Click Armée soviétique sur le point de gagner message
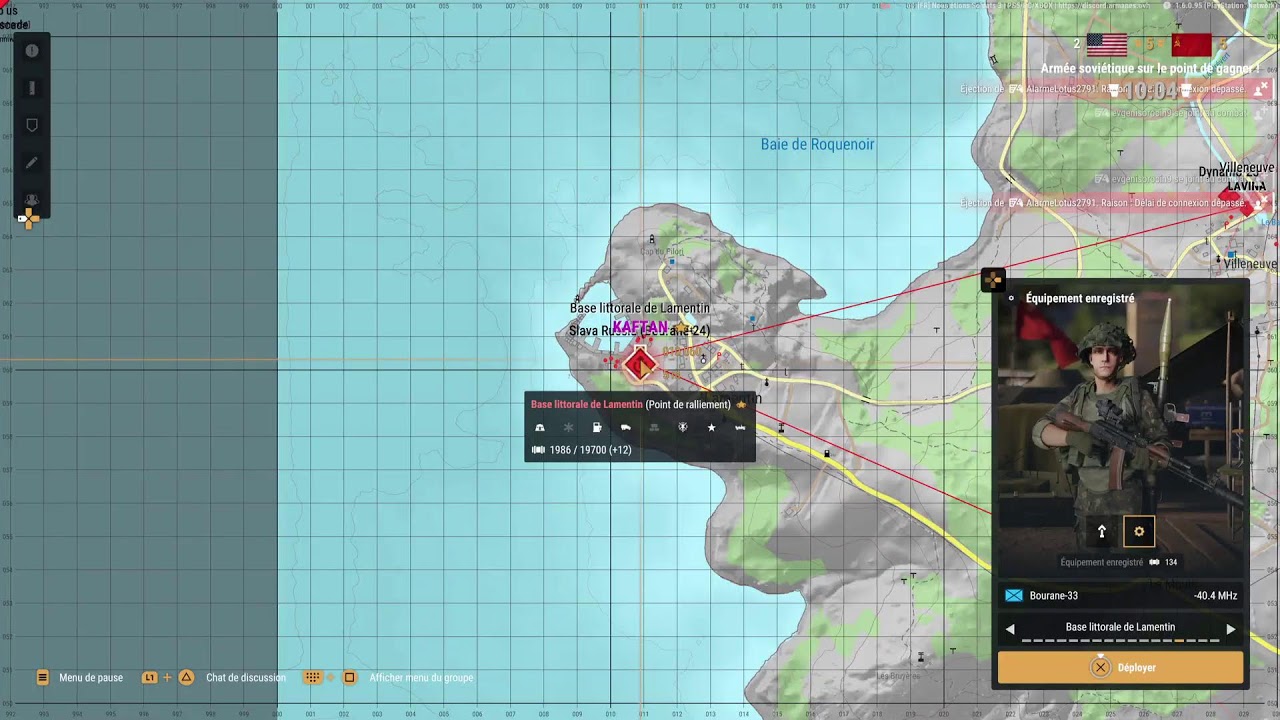The width and height of the screenshot is (1280, 720). coord(1150,69)
